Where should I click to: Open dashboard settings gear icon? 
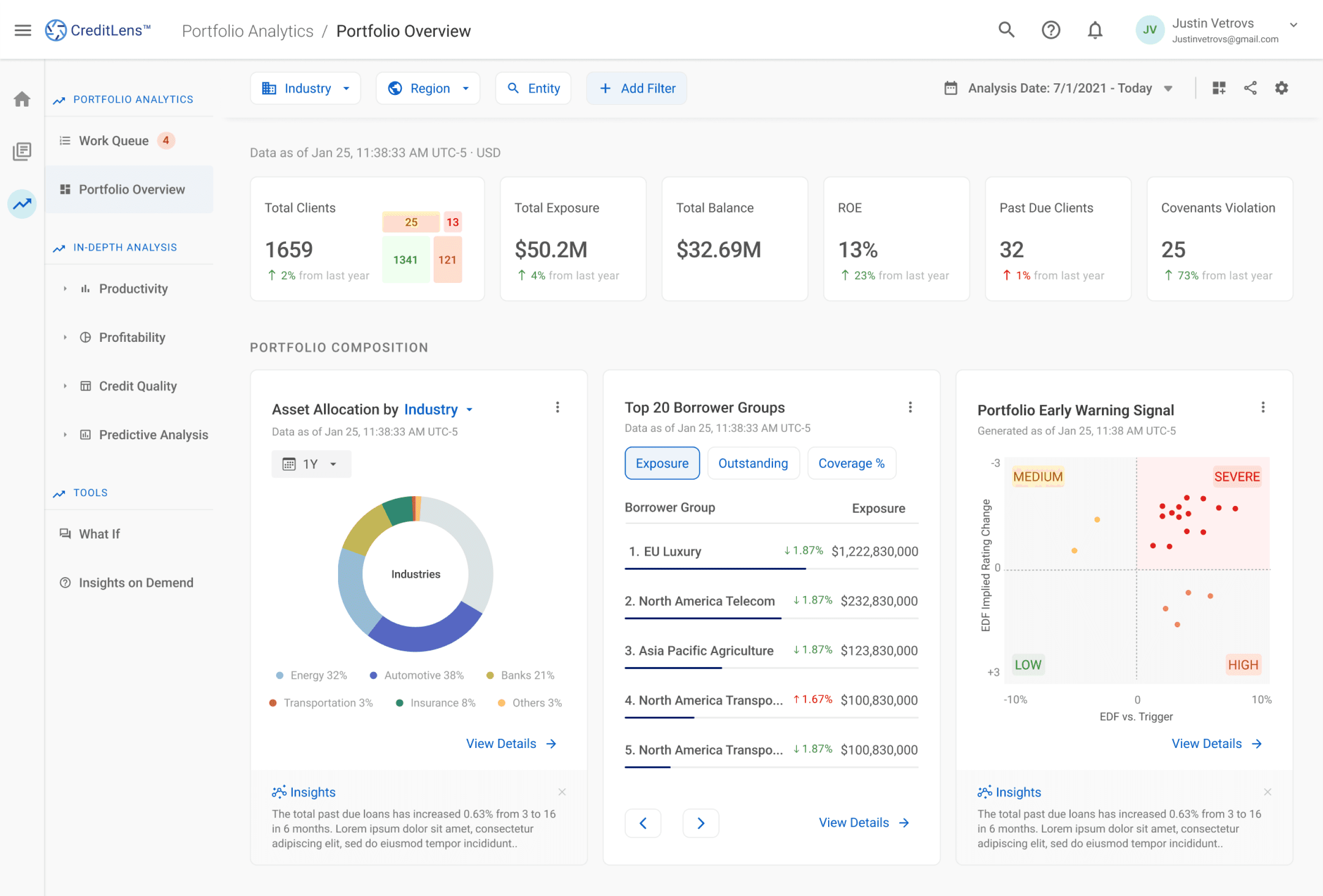(1282, 88)
